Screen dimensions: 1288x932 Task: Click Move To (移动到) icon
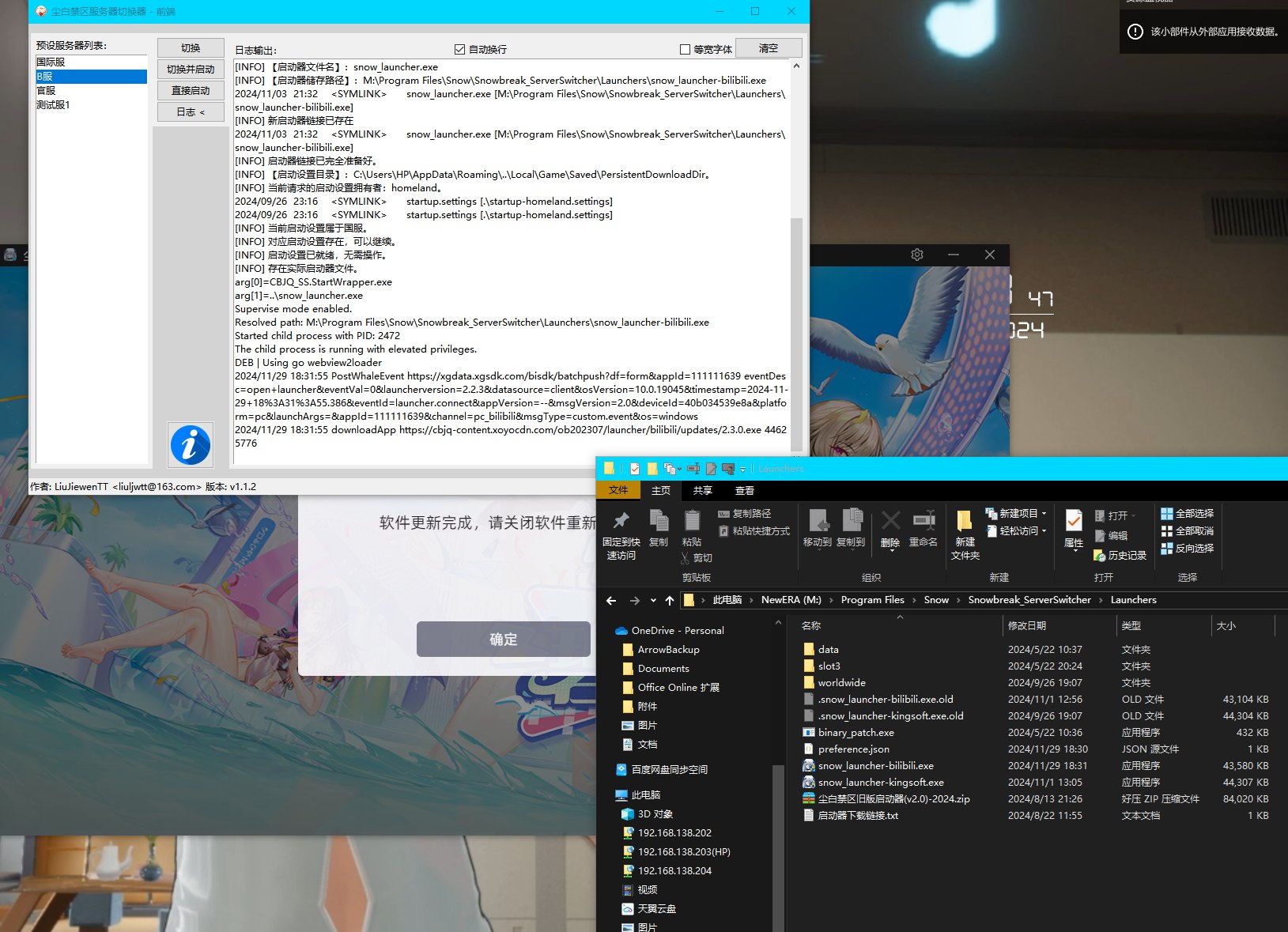(818, 520)
